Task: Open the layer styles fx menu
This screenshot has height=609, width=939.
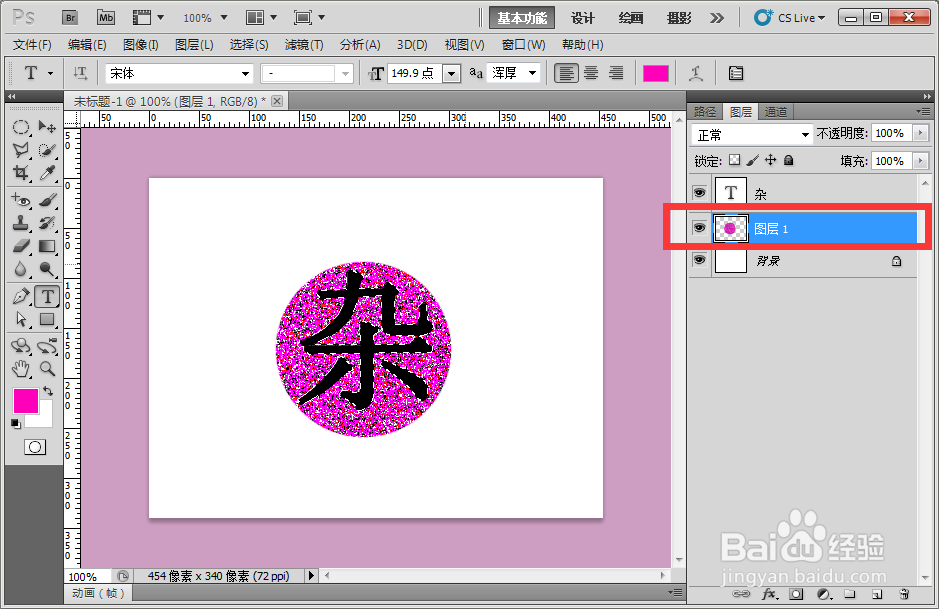Action: [x=770, y=595]
